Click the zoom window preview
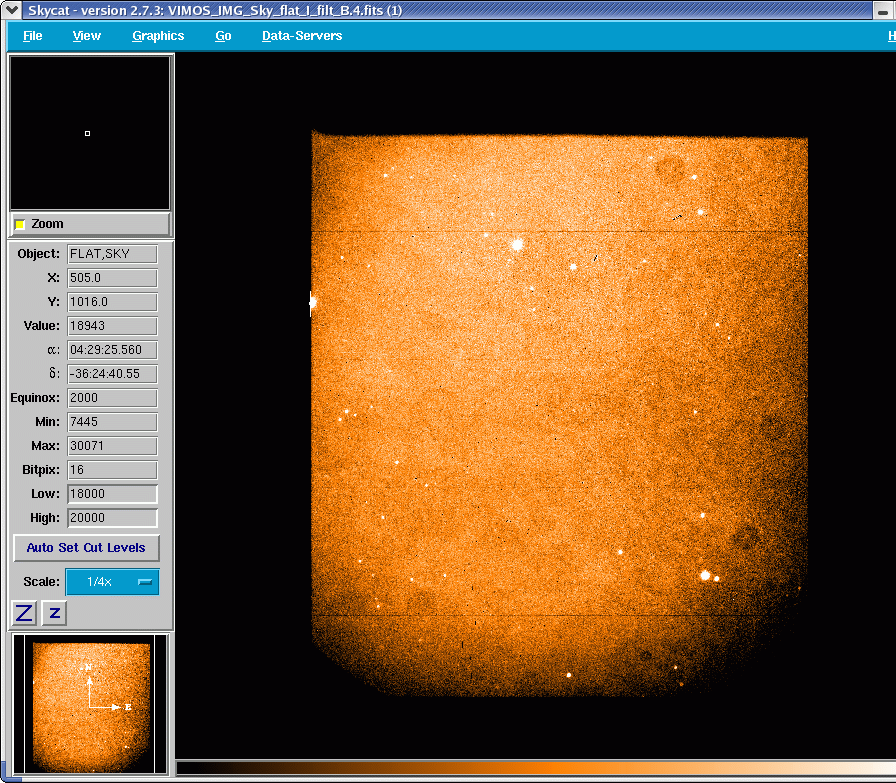The width and height of the screenshot is (896, 783). (x=90, y=133)
